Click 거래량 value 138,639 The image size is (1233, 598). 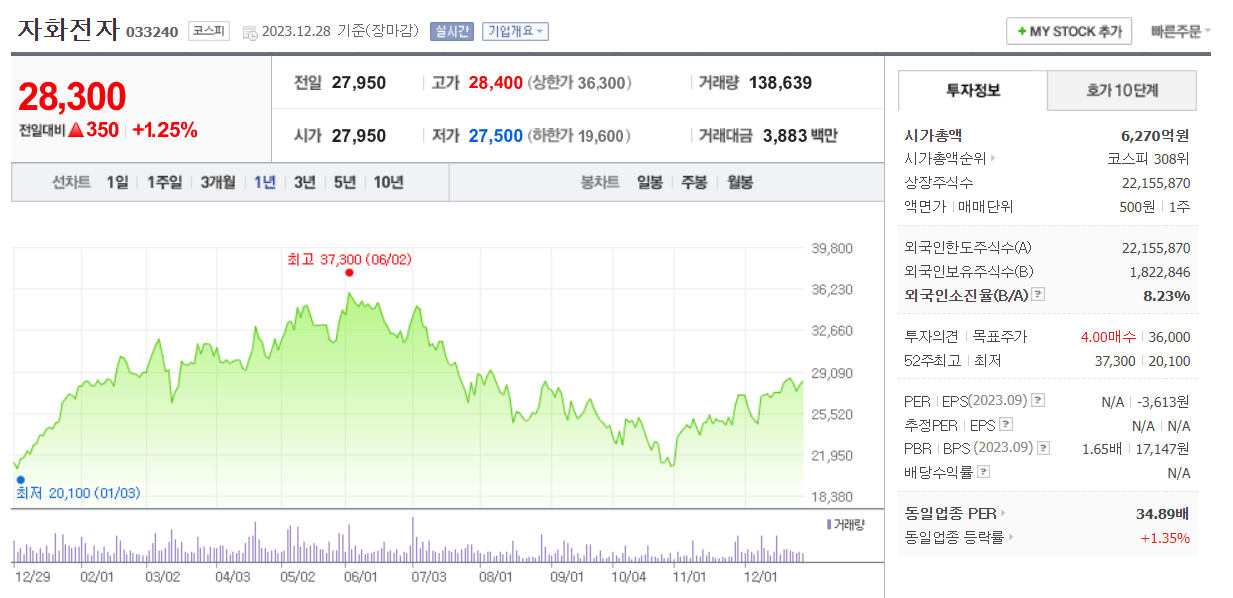[x=780, y=83]
